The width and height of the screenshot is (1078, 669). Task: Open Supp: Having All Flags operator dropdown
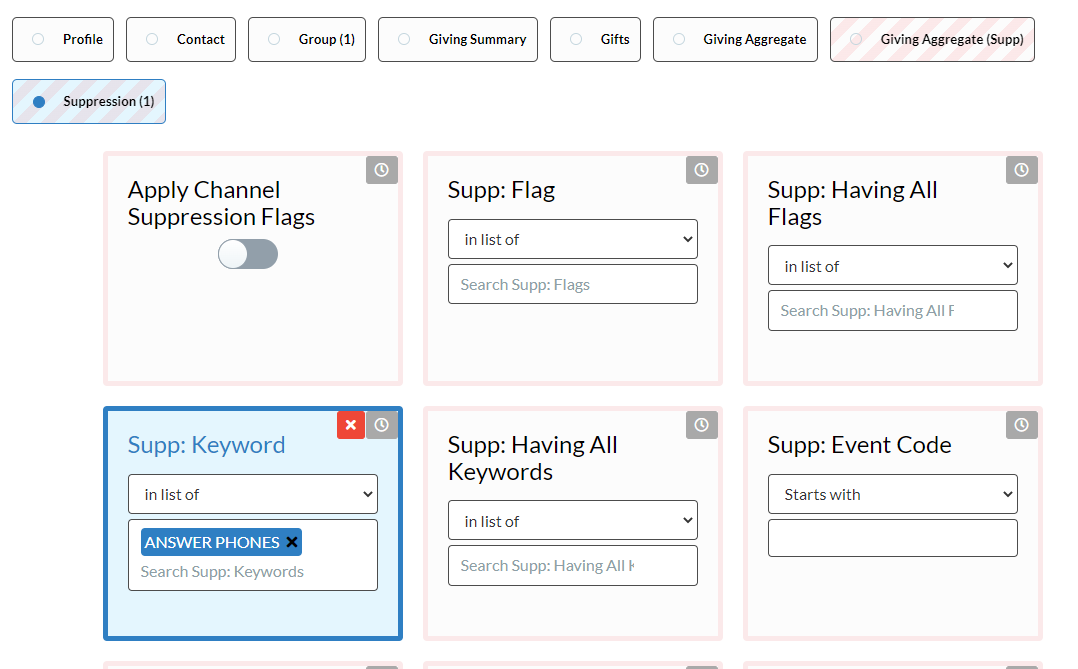click(x=892, y=265)
